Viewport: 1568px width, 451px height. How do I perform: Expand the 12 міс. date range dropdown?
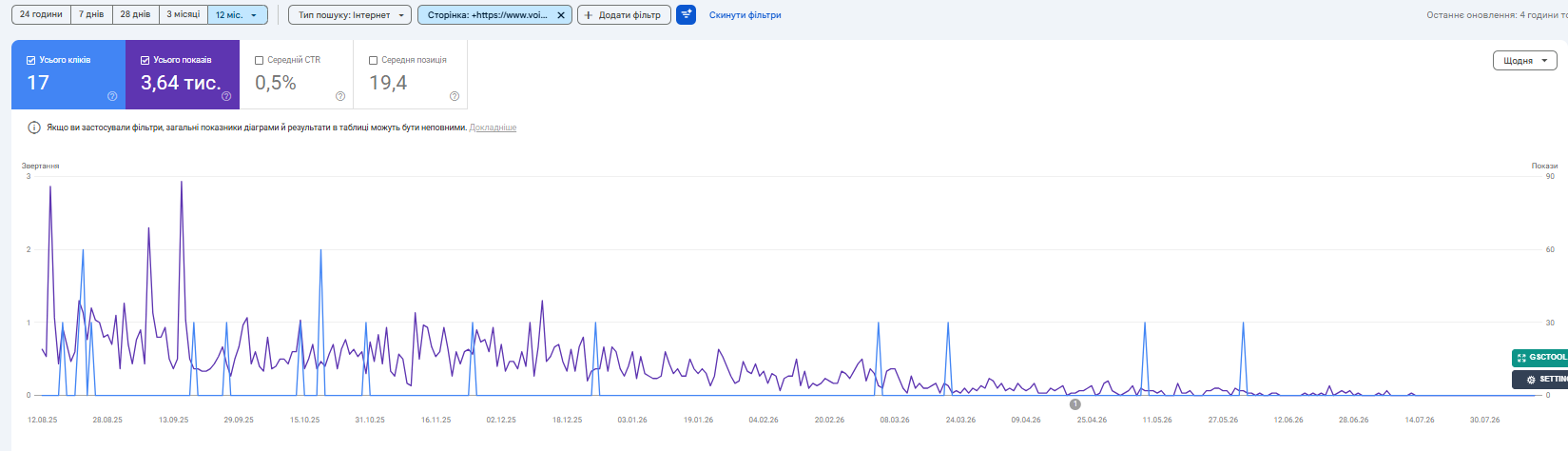[x=238, y=15]
